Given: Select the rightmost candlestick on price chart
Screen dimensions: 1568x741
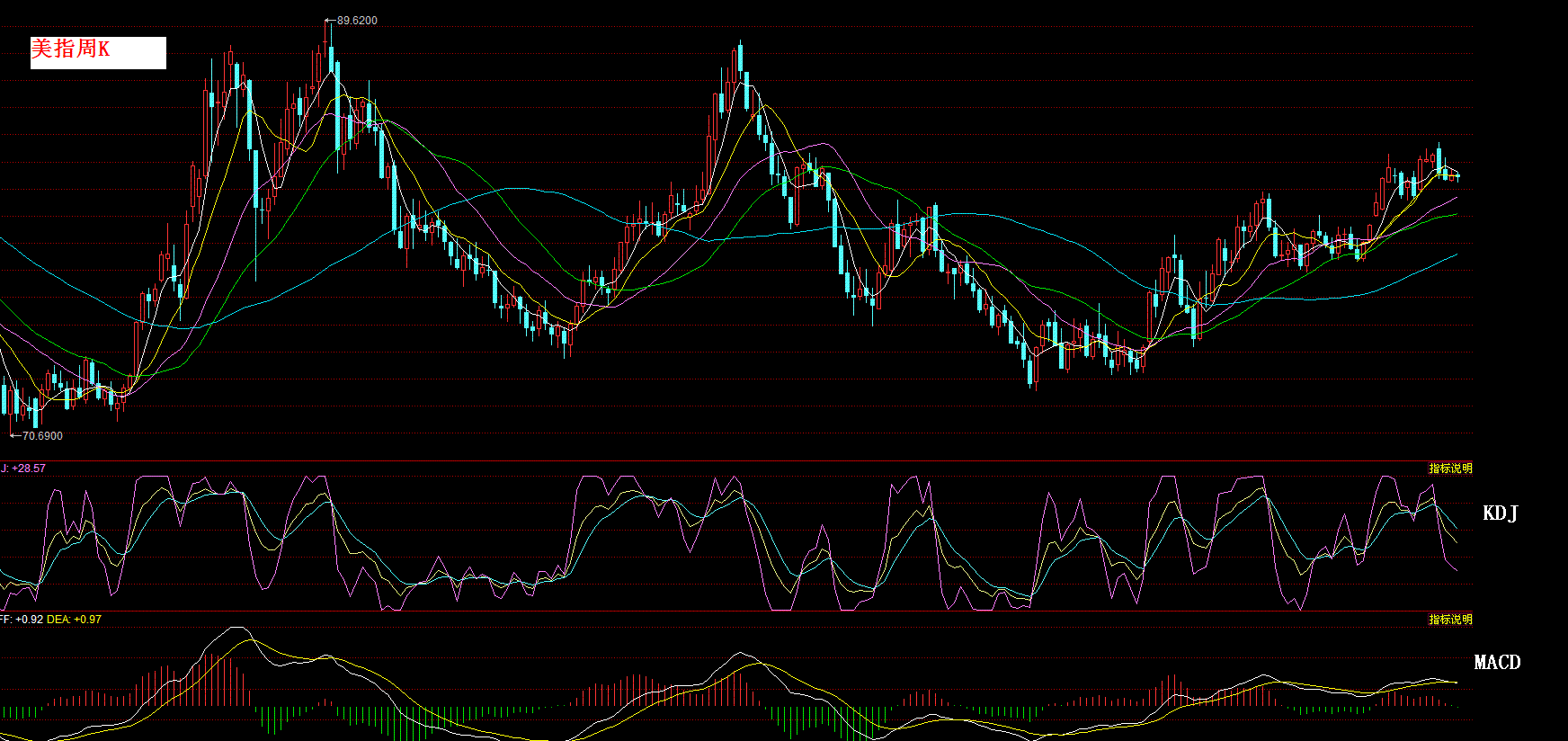Looking at the screenshot, I should coord(1457,176).
